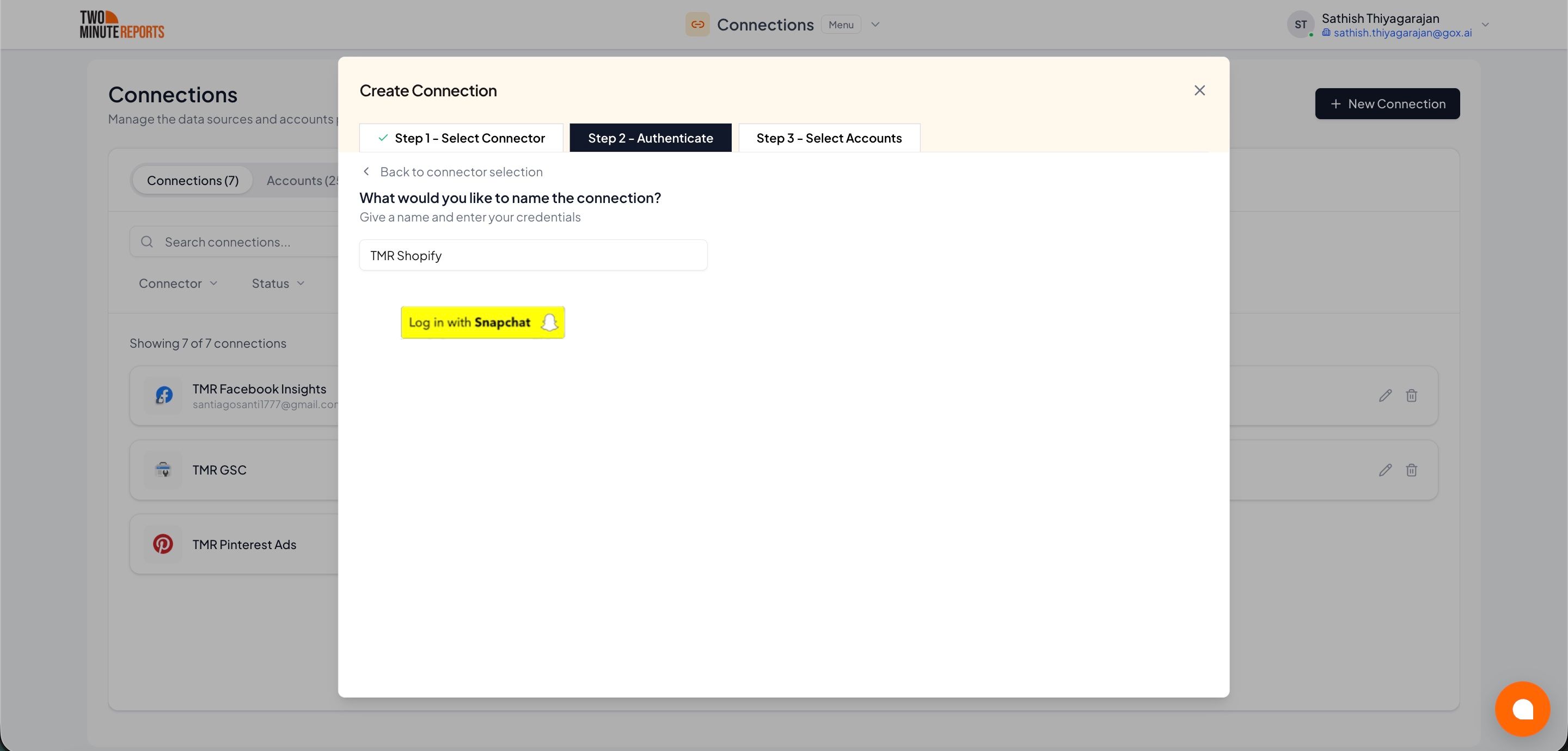
Task: Select the Connections (7) tab
Action: click(192, 180)
